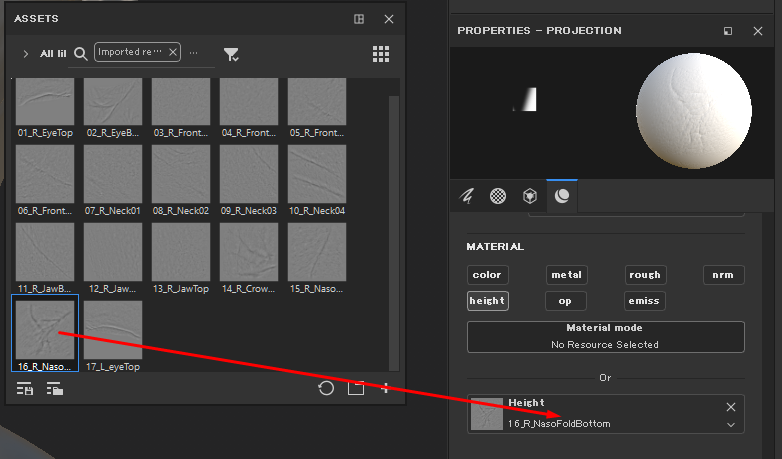Select the 07_R_Neck01 asset thumbnail
Image resolution: width=782 pixels, height=459 pixels.
click(x=113, y=174)
